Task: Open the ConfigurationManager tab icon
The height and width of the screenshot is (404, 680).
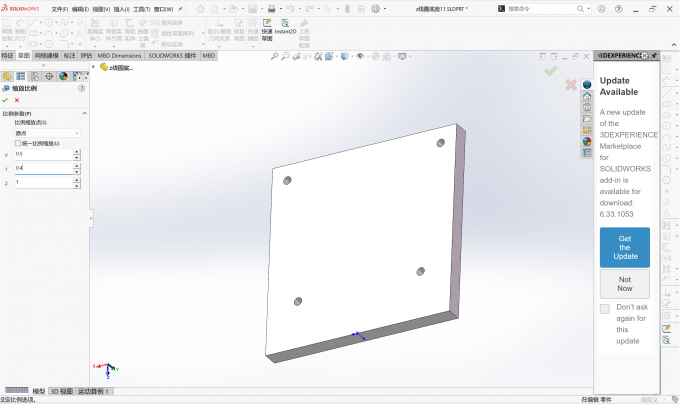Action: coord(35,76)
